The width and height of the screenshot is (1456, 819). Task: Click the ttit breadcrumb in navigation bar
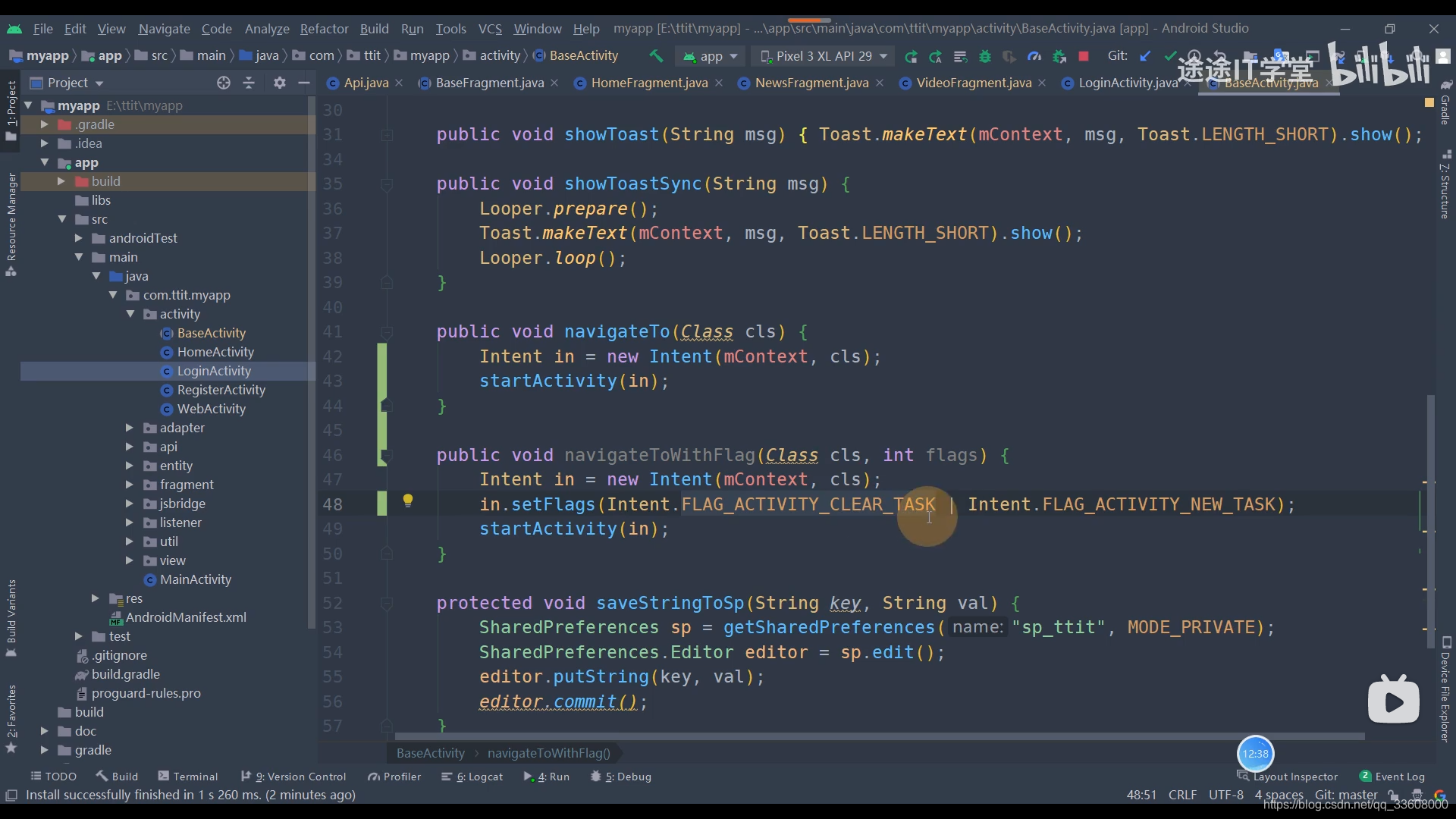coord(365,56)
